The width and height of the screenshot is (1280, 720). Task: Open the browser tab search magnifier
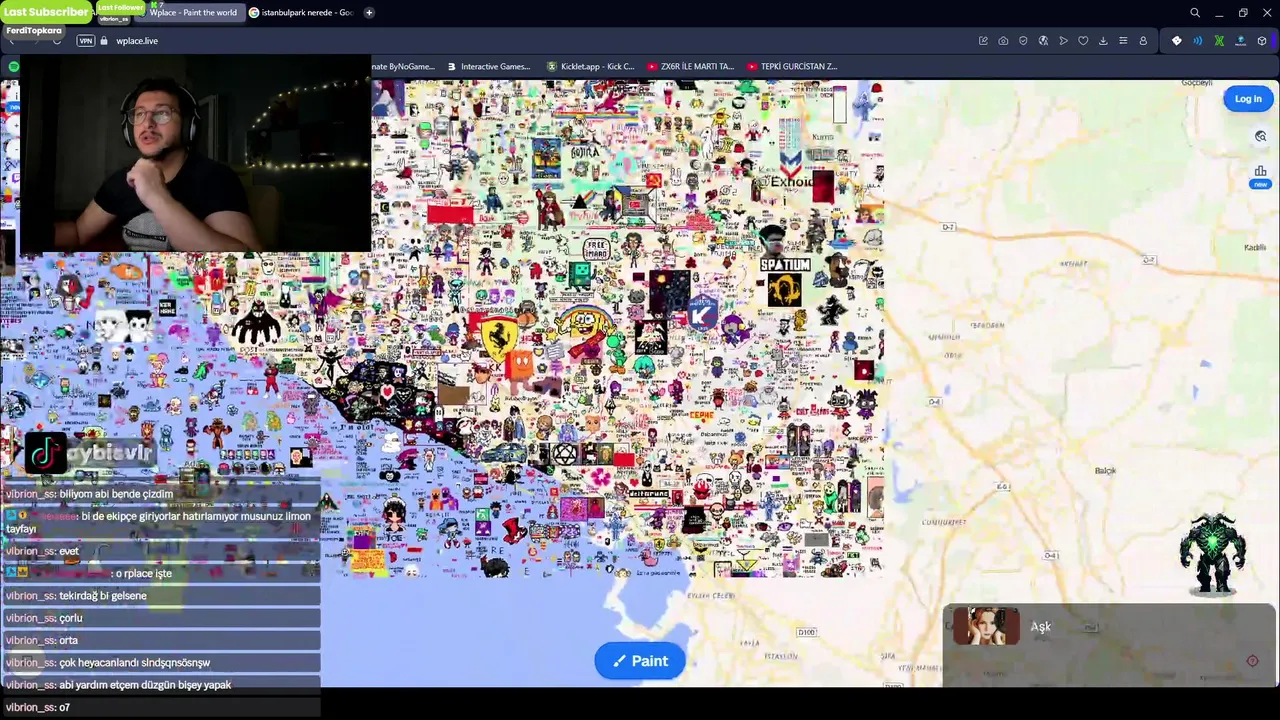pyautogui.click(x=1195, y=13)
